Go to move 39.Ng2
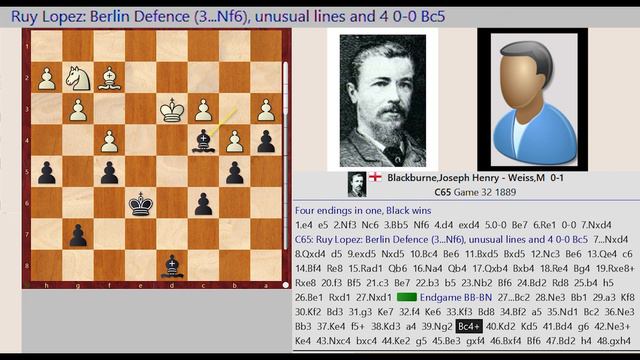Viewport: 640px width, 360px height. 437,327
